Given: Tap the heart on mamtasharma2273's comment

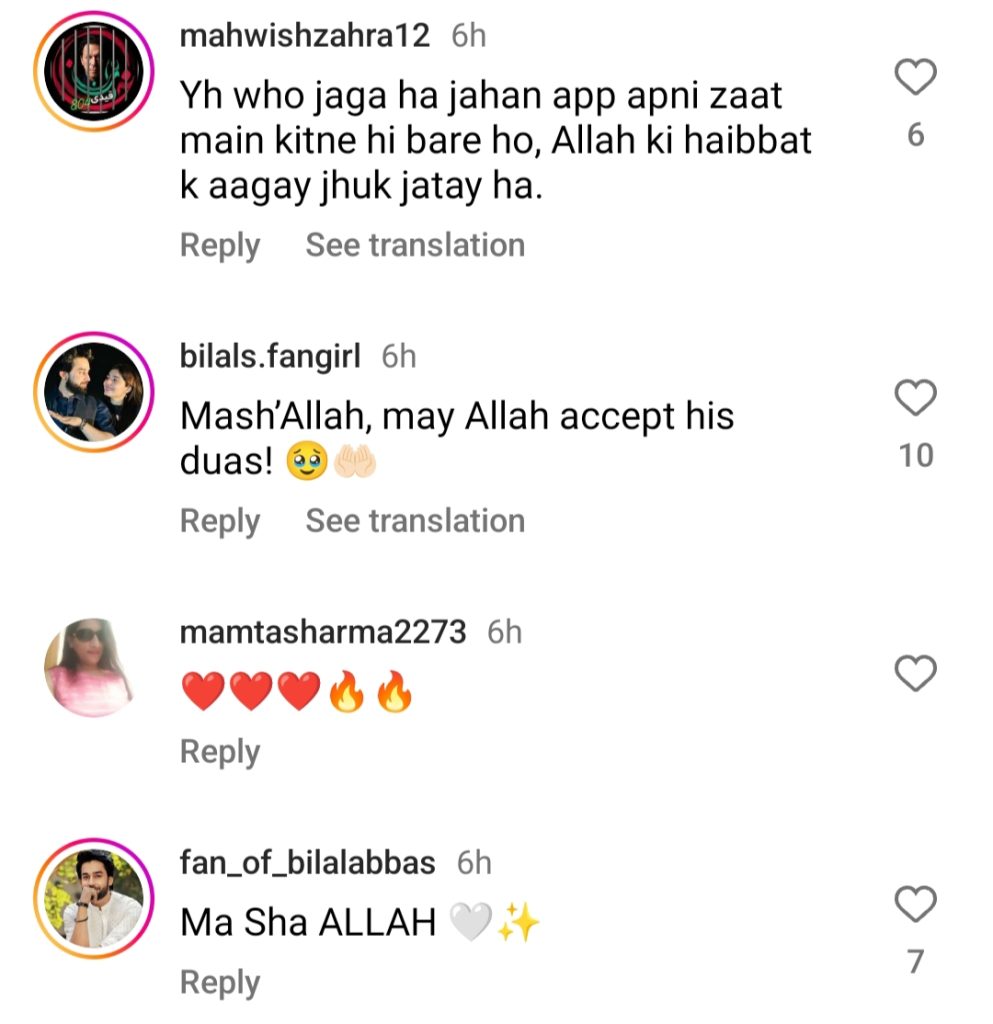Looking at the screenshot, I should pyautogui.click(x=915, y=673).
